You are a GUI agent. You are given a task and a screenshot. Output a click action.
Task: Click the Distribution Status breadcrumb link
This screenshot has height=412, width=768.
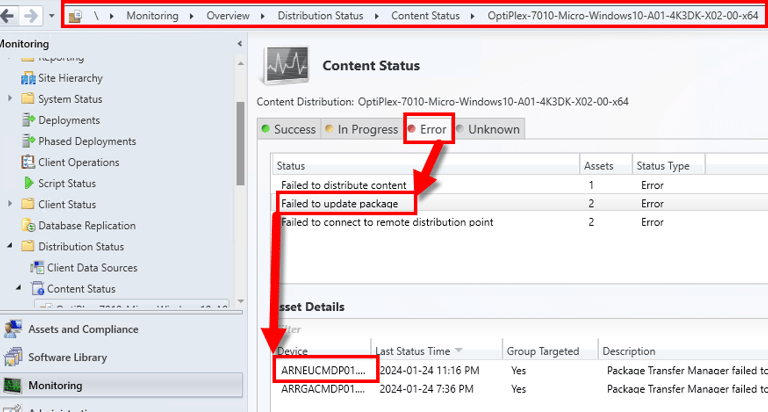[x=320, y=16]
